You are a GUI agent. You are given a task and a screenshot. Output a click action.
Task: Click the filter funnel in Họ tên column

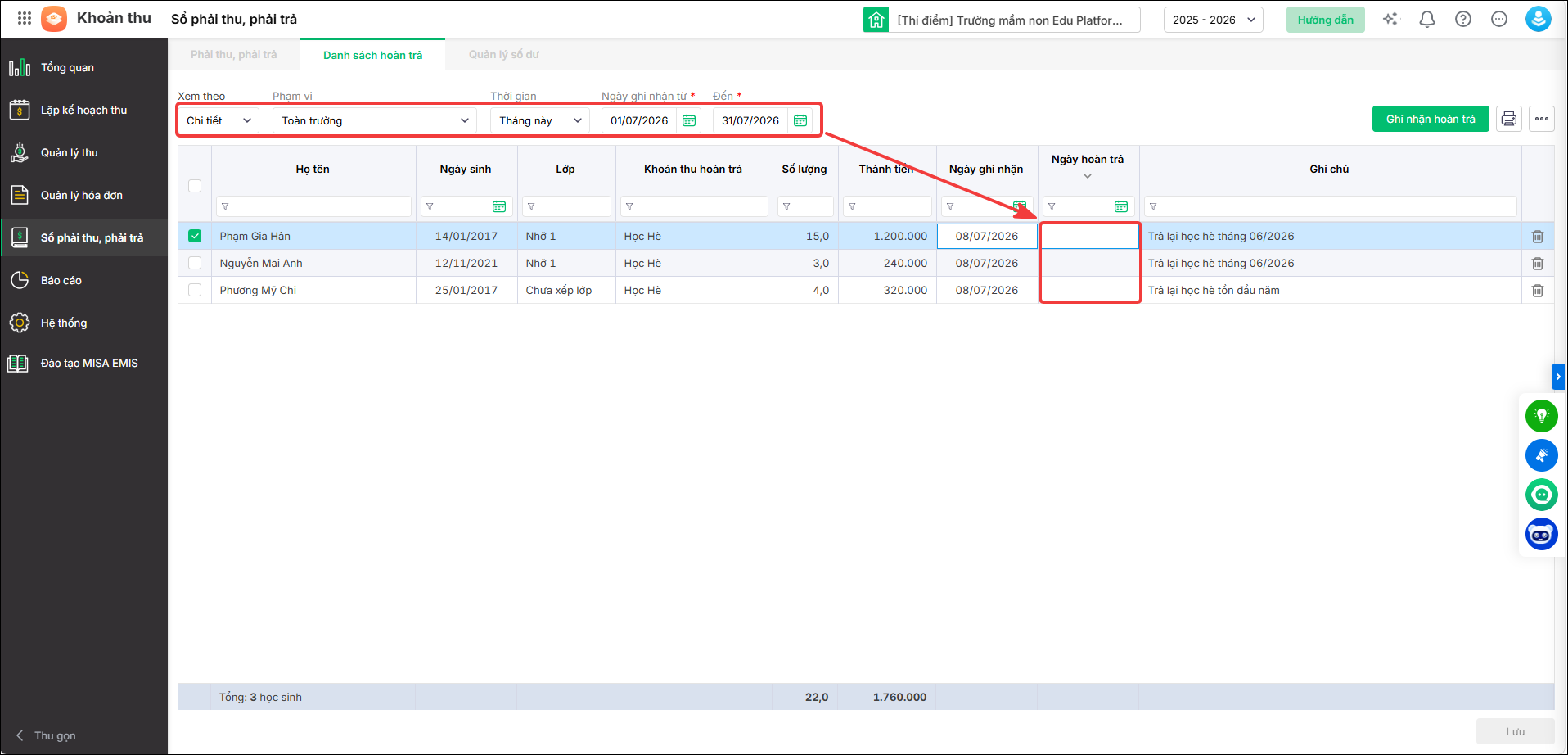225,206
